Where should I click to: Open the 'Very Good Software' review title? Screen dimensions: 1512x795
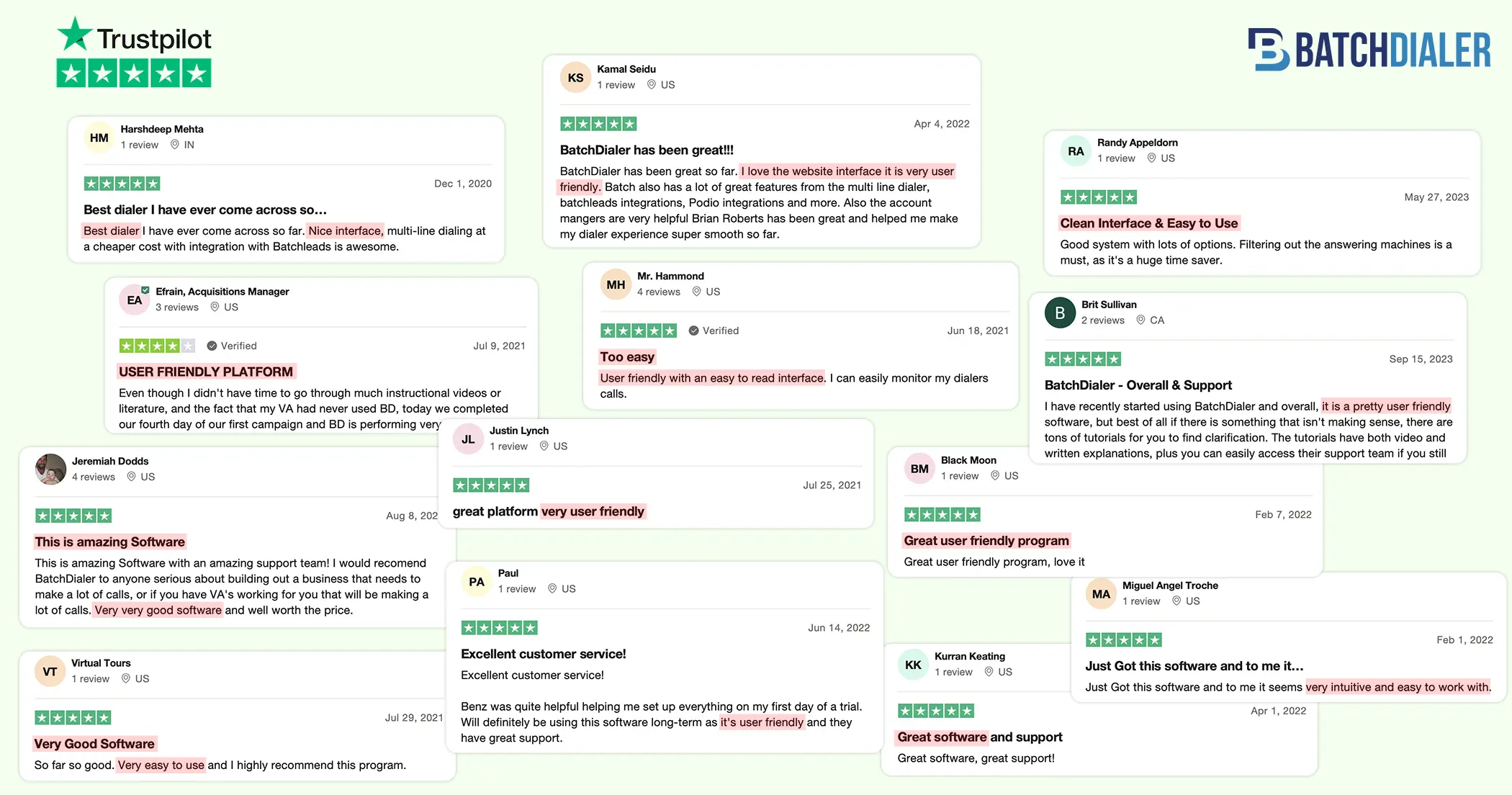pos(94,744)
